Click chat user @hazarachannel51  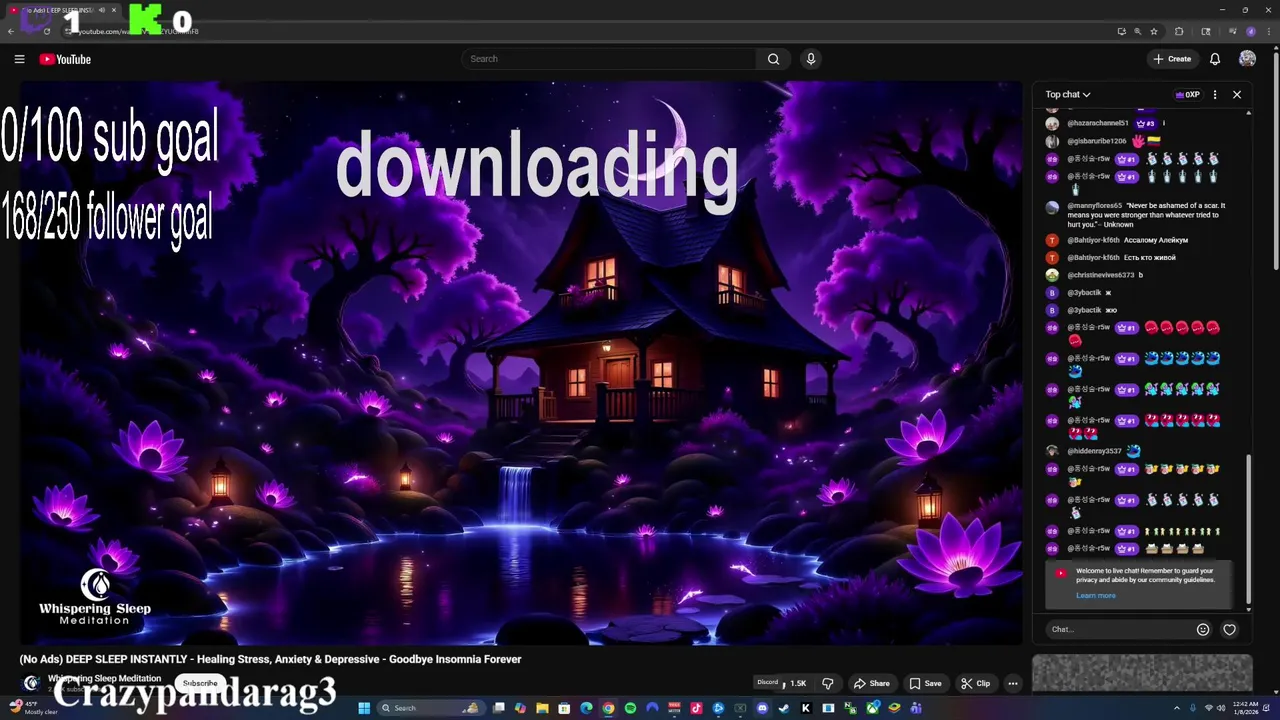click(1097, 123)
